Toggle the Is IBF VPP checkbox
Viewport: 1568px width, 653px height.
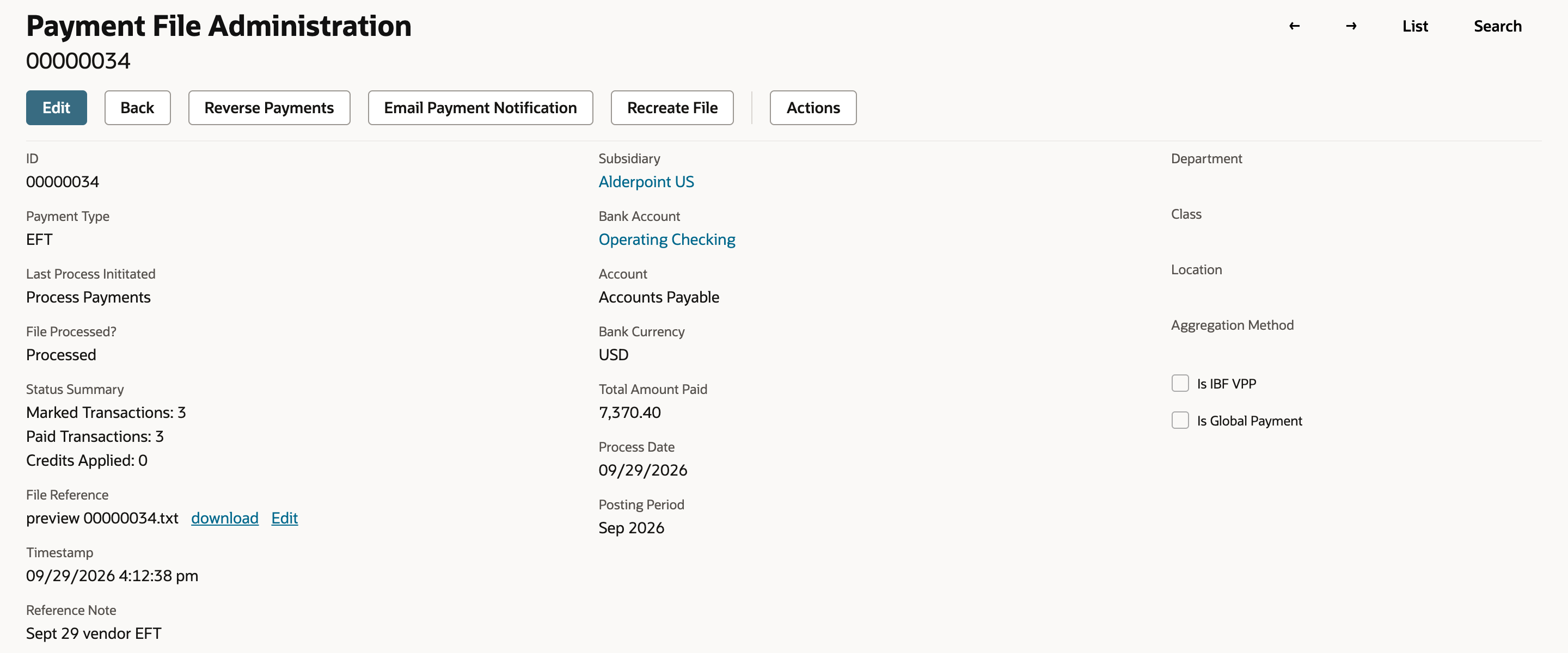tap(1180, 384)
